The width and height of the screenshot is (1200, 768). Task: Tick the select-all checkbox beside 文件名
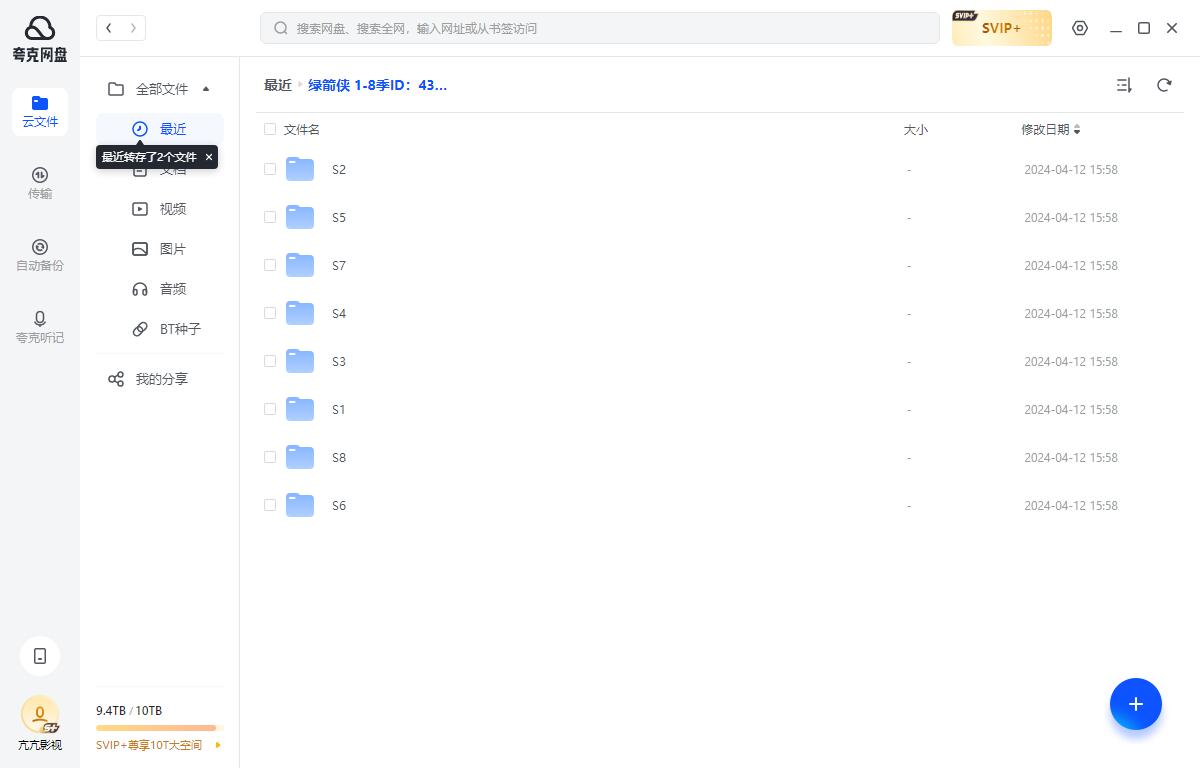tap(270, 129)
